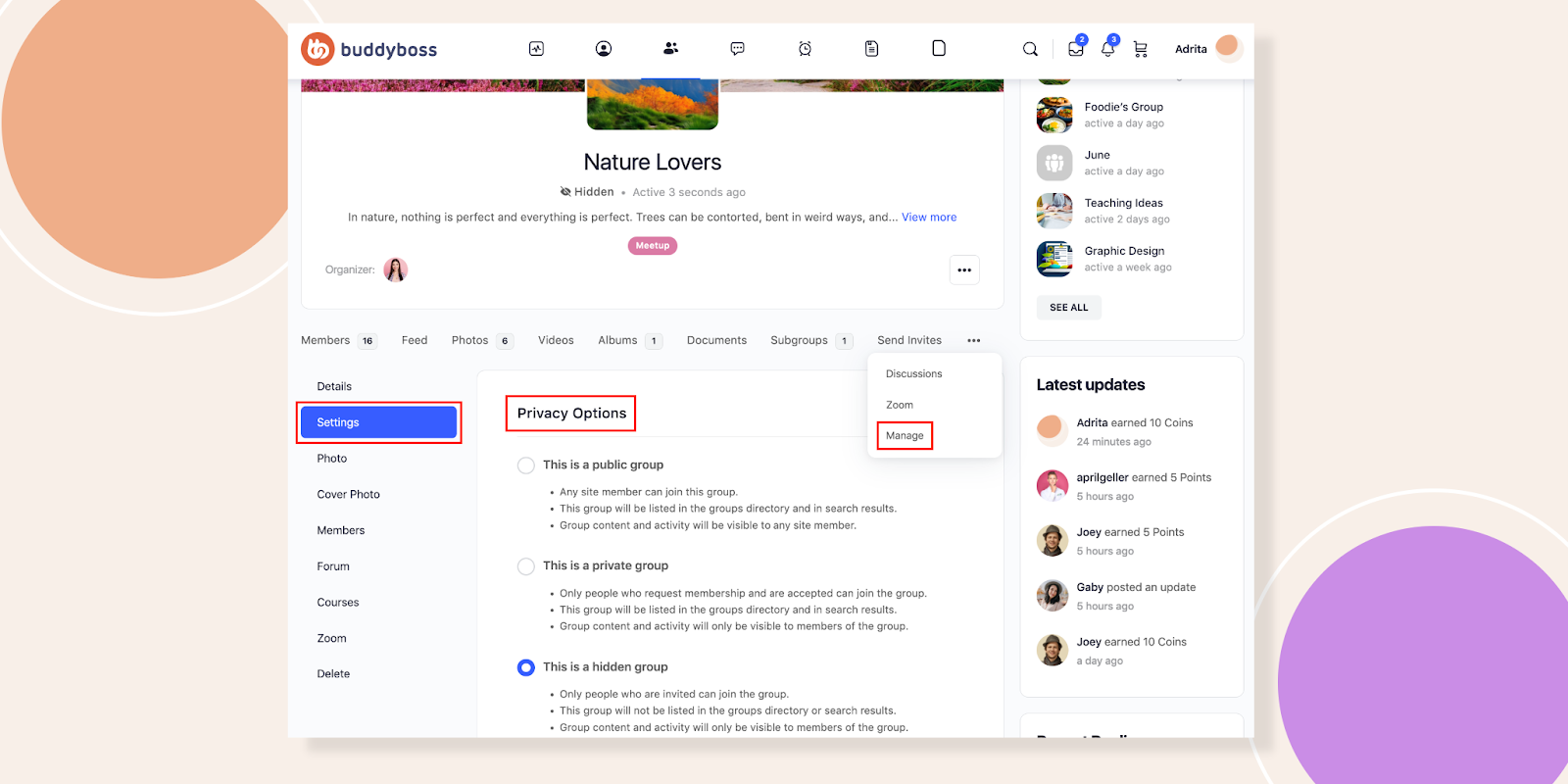Switch to the Members tab
This screenshot has height=784, width=1568.
pos(338,340)
